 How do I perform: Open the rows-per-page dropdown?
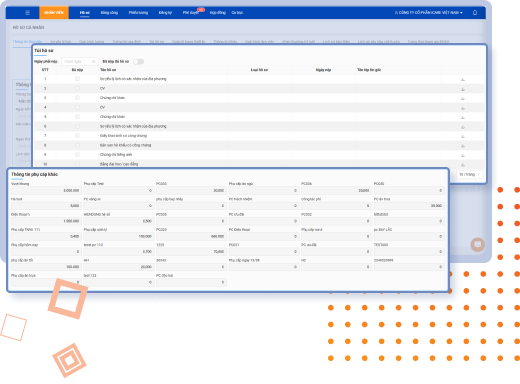pos(469,174)
